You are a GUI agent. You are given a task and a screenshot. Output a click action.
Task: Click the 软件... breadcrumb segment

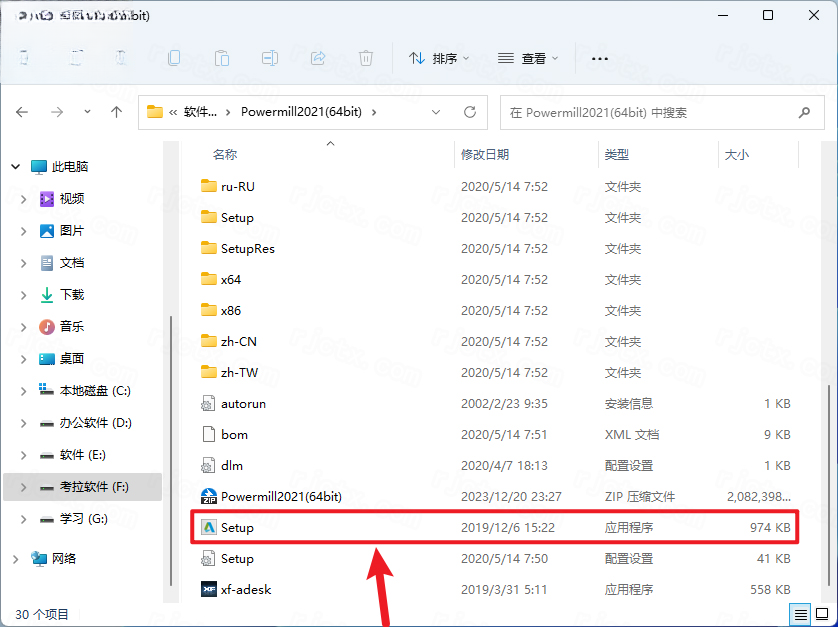click(x=200, y=112)
